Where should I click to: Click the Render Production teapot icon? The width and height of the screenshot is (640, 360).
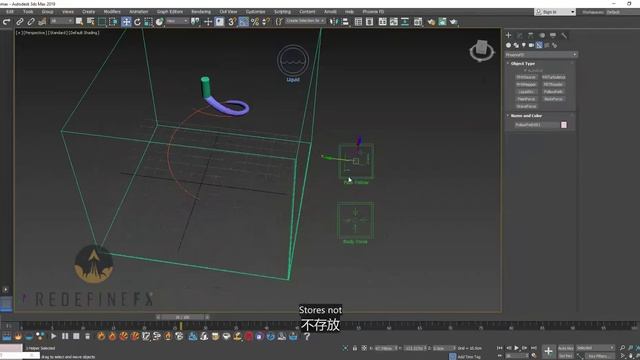click(453, 22)
